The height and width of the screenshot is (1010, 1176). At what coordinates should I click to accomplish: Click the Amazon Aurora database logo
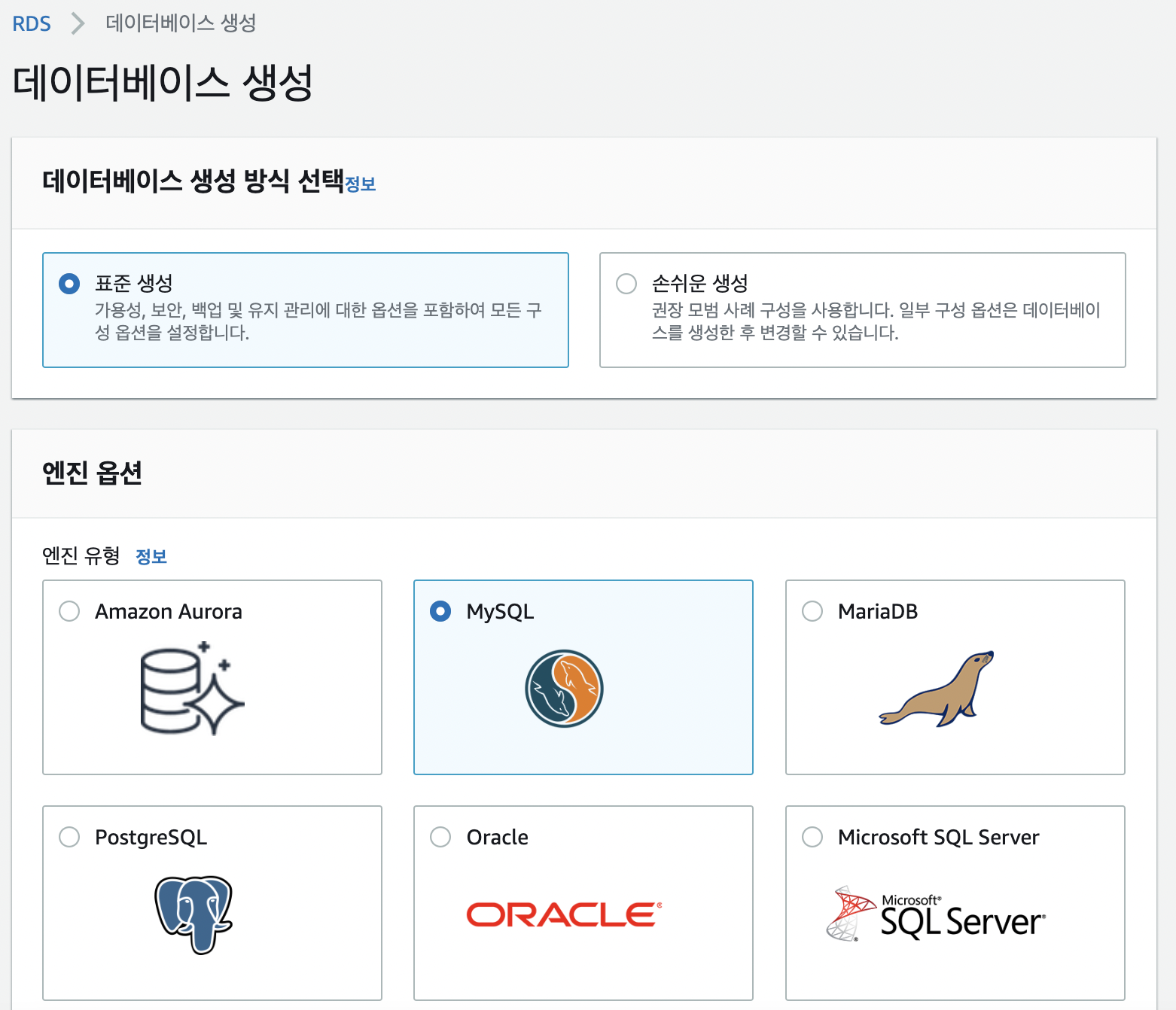pyautogui.click(x=193, y=688)
